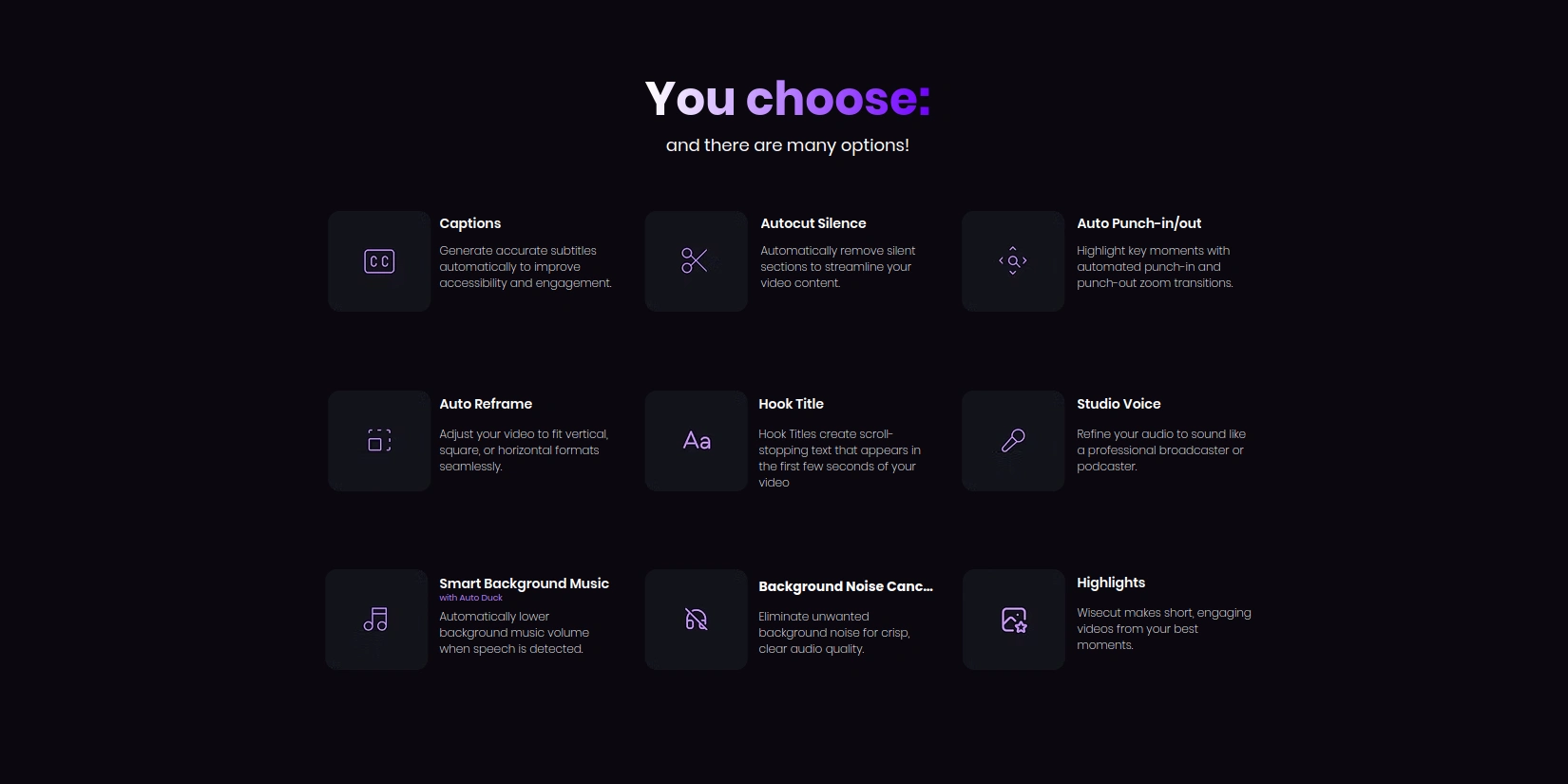Select the Background Noise Cancellation icon
The width and height of the screenshot is (1568, 784).
(x=695, y=619)
